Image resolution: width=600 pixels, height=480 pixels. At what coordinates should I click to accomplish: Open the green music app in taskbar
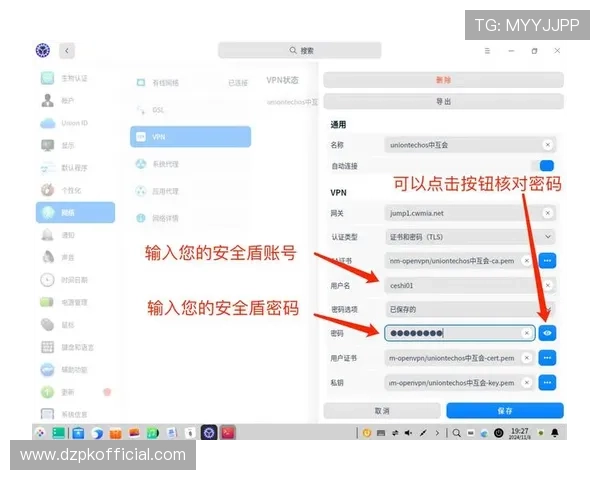click(153, 433)
